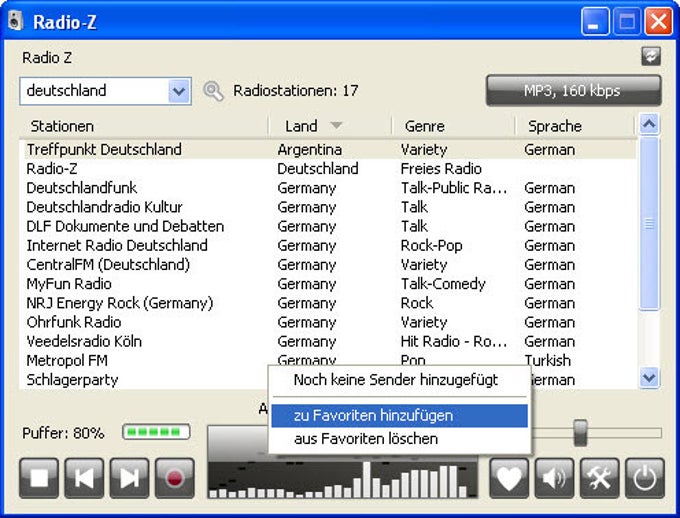Click the Puffer: 80% label
680x518 pixels.
tap(63, 433)
